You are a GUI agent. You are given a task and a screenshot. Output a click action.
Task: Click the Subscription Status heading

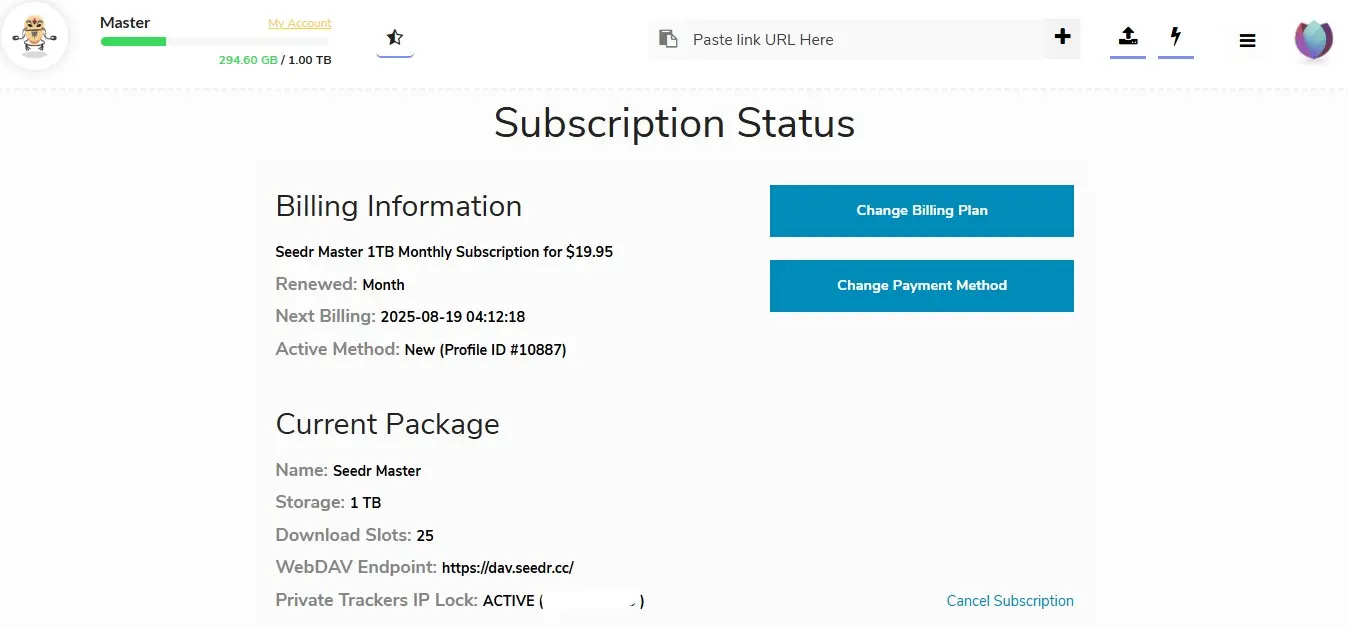pos(674,123)
